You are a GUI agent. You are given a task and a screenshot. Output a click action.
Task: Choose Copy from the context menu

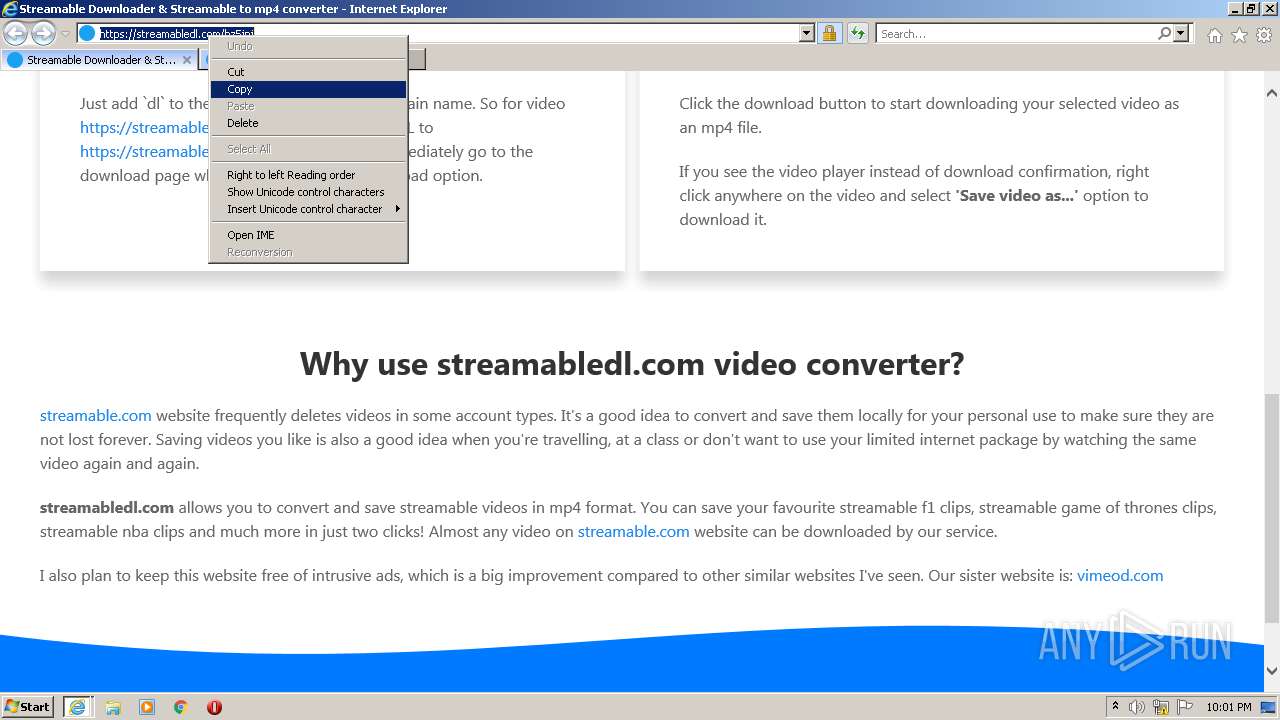[x=308, y=89]
